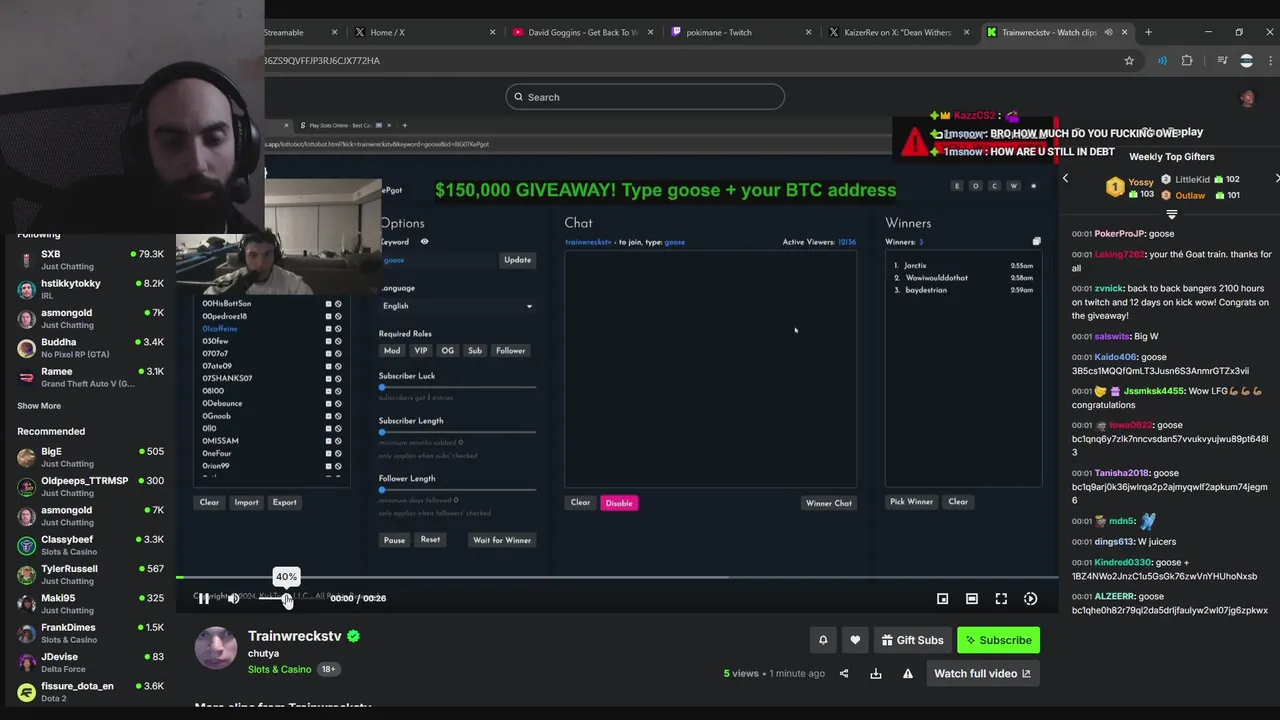
Task: Open Classybeef recommended channel
Action: [90, 545]
